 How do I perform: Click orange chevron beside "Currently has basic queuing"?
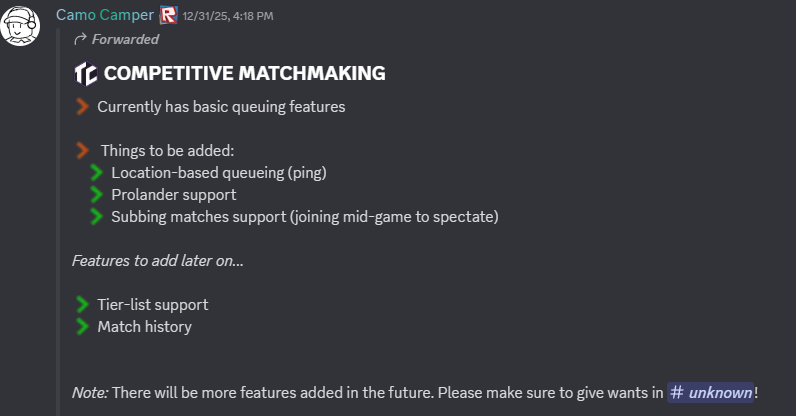[x=81, y=106]
